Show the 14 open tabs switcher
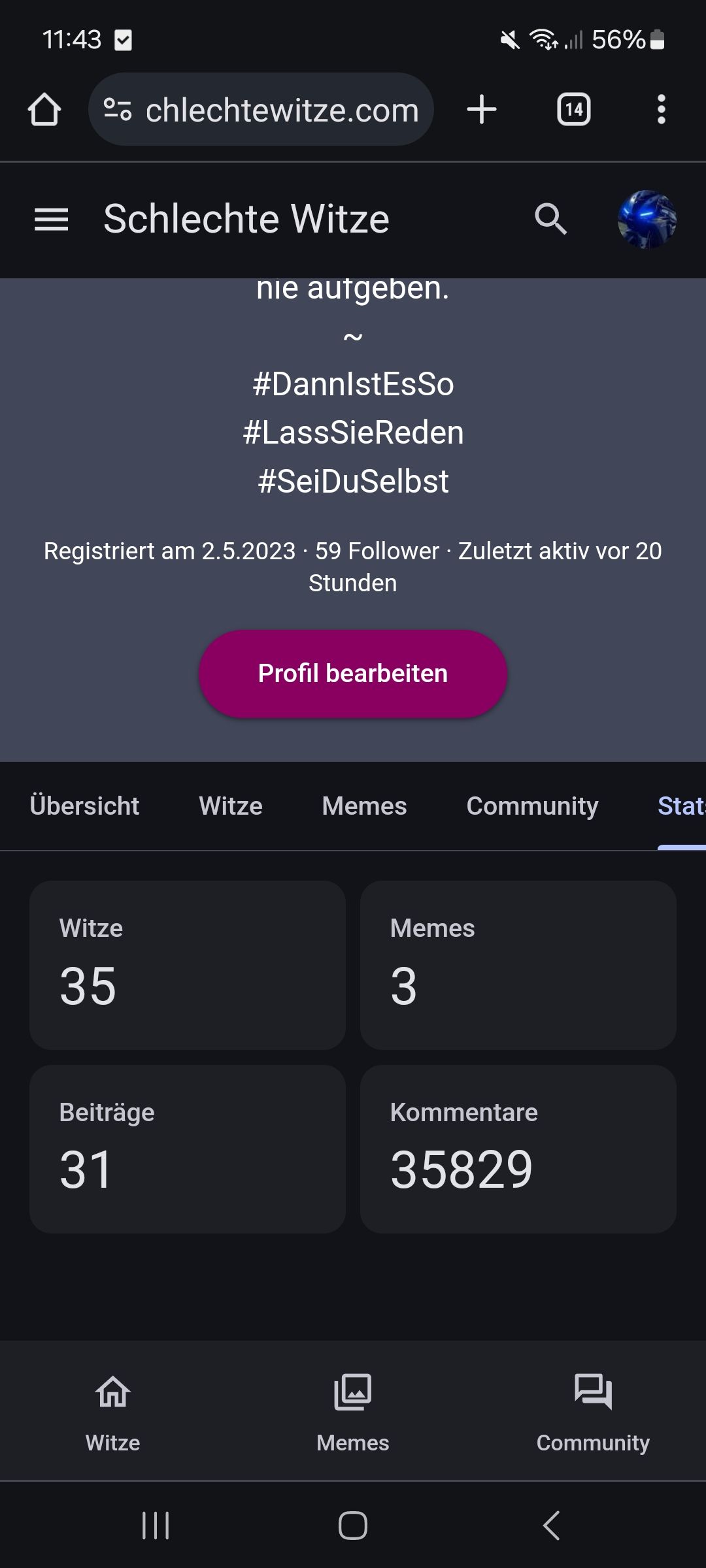 pos(573,109)
